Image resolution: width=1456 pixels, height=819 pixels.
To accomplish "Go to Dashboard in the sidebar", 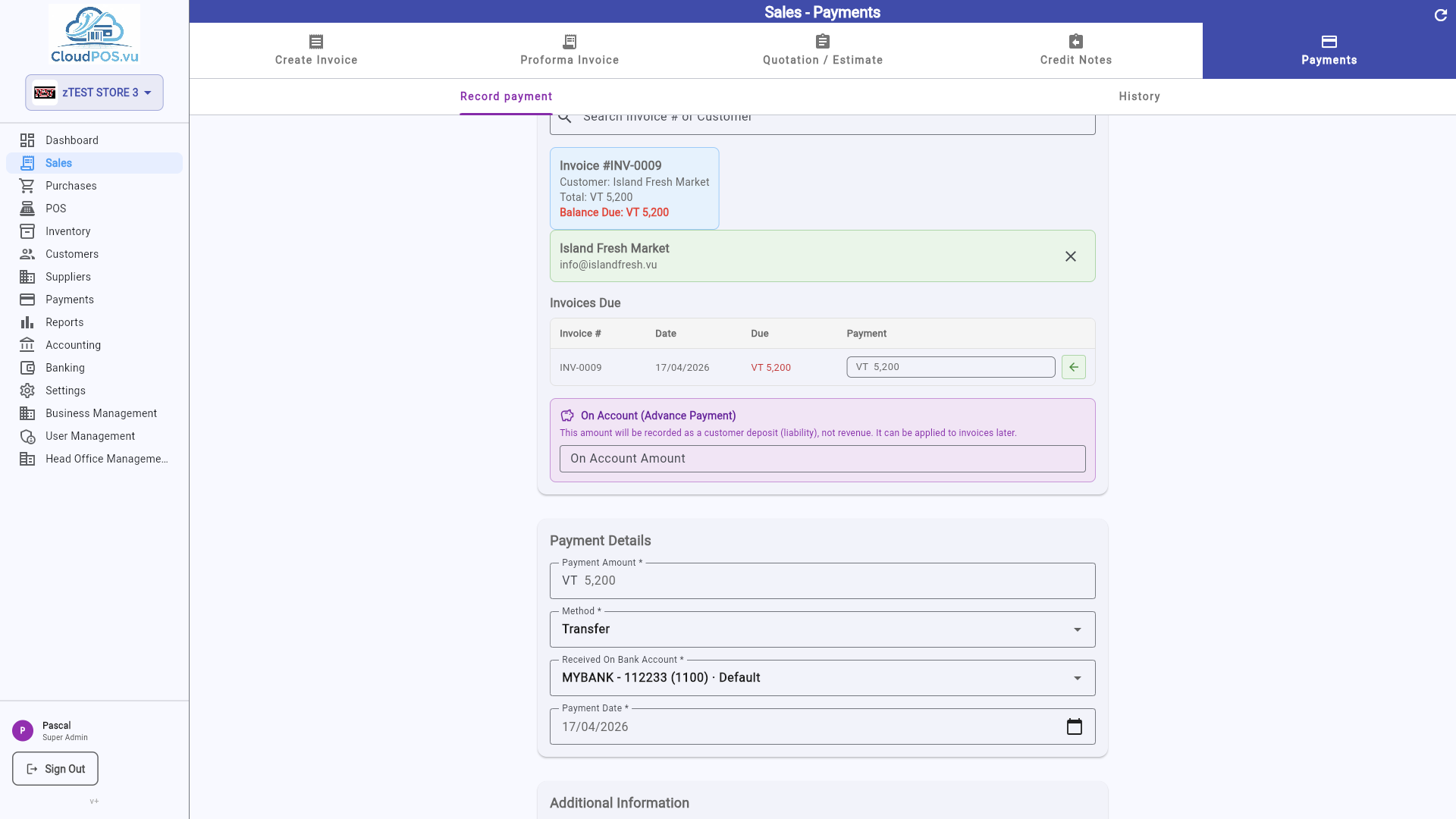I will point(94,140).
